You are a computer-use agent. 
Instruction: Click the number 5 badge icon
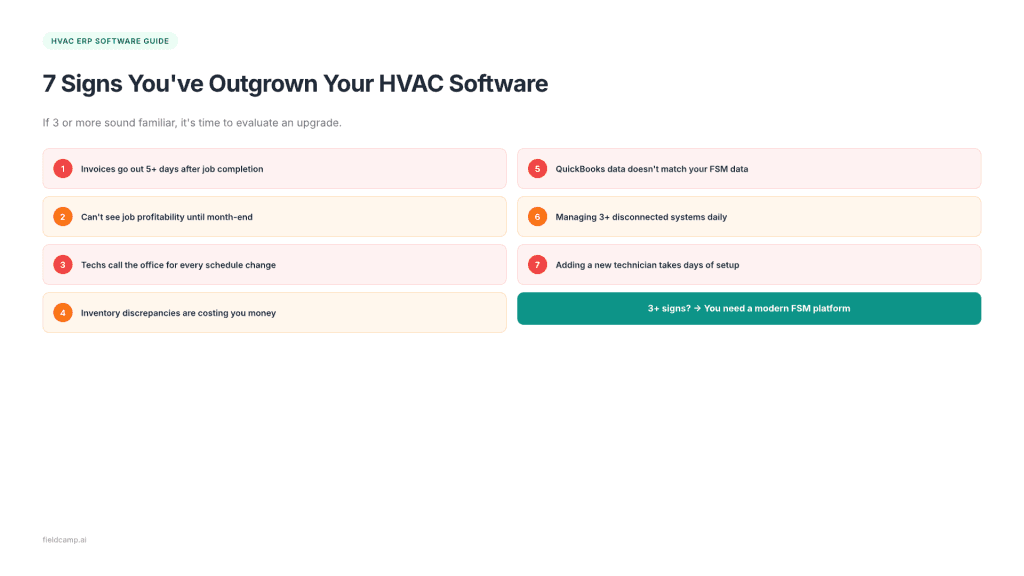tap(536, 168)
